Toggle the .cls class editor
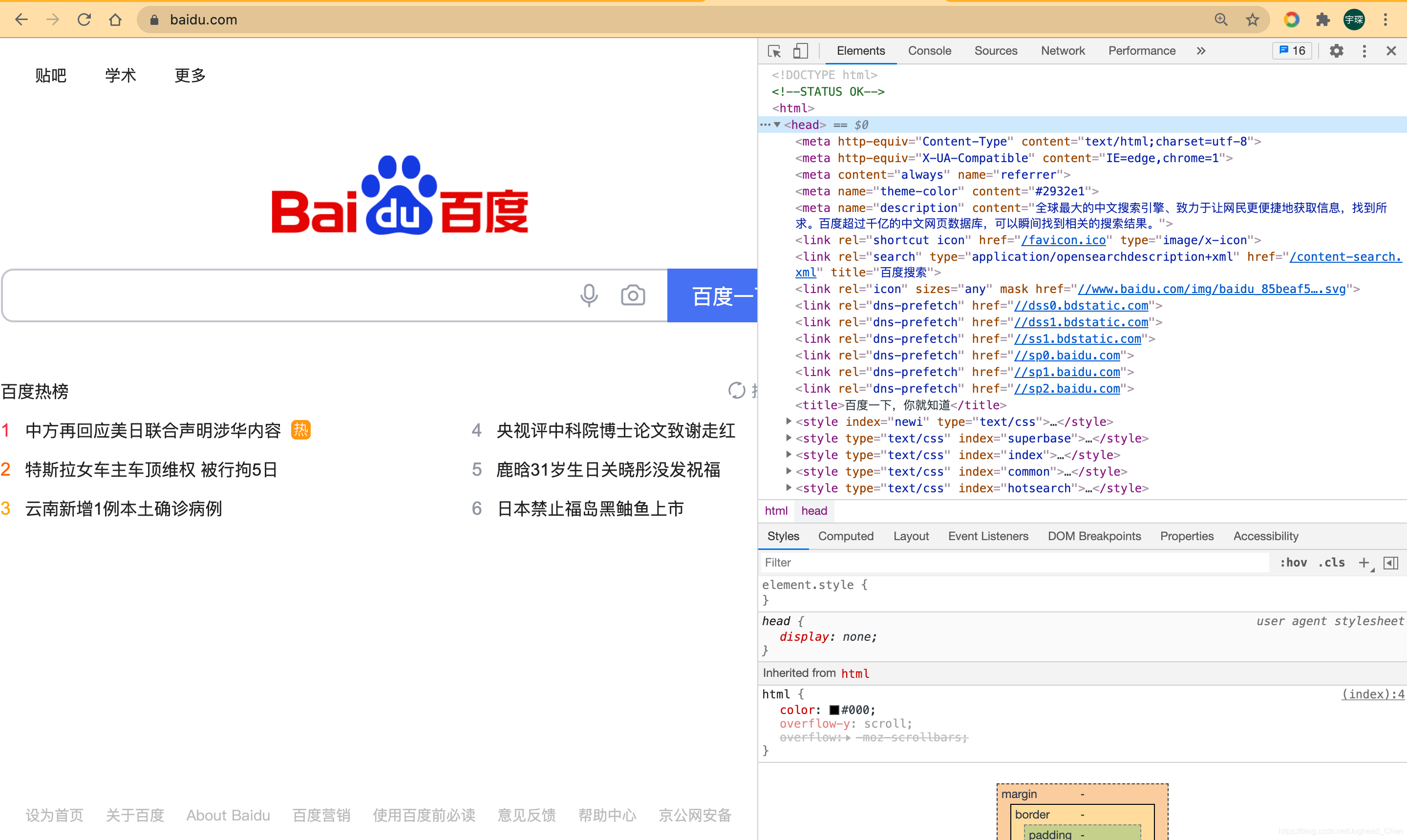 (1331, 563)
